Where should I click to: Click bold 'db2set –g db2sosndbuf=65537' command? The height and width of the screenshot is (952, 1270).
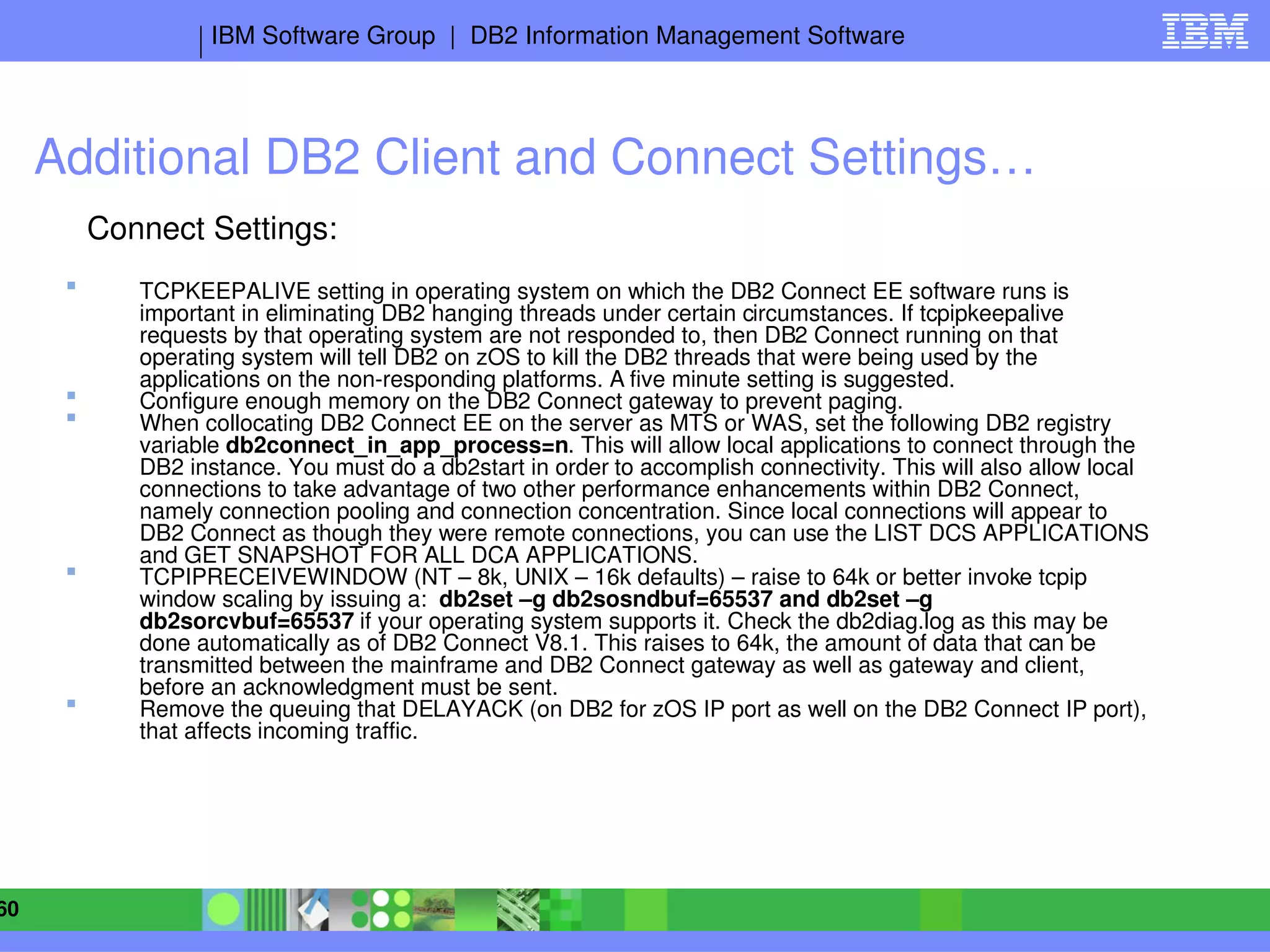606,599
